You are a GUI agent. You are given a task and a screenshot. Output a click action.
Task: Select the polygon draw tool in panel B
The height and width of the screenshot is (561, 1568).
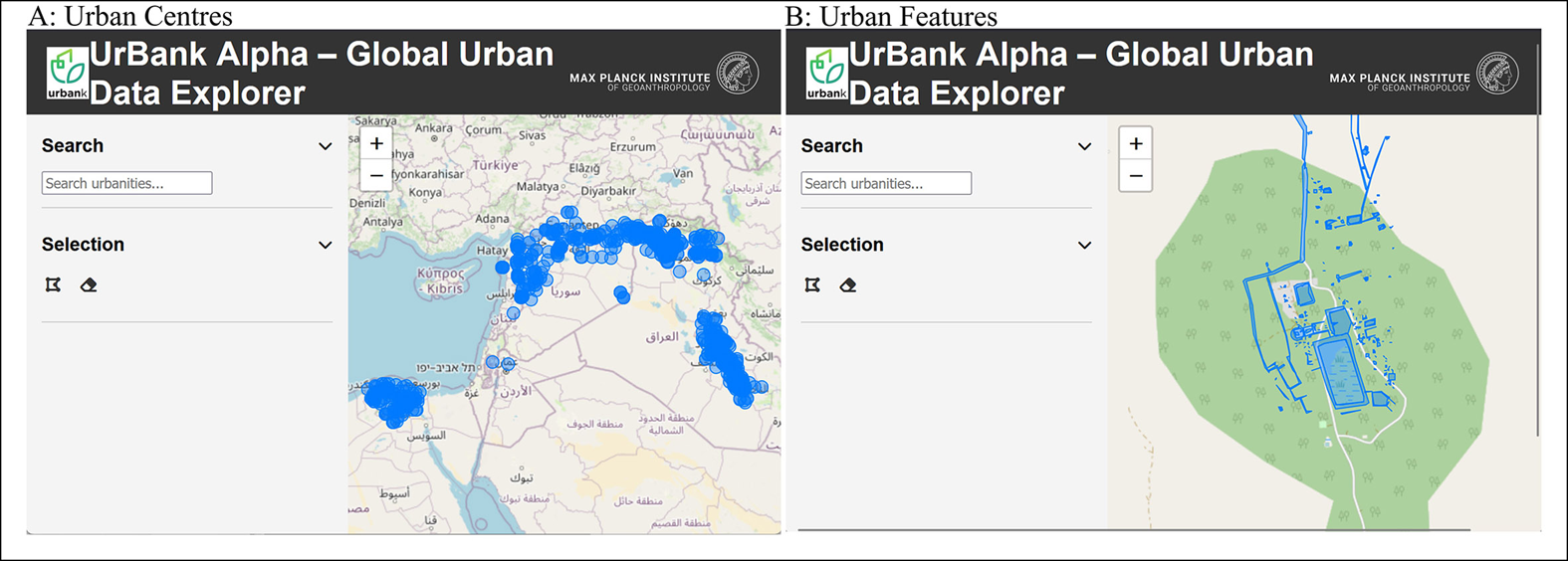(813, 285)
